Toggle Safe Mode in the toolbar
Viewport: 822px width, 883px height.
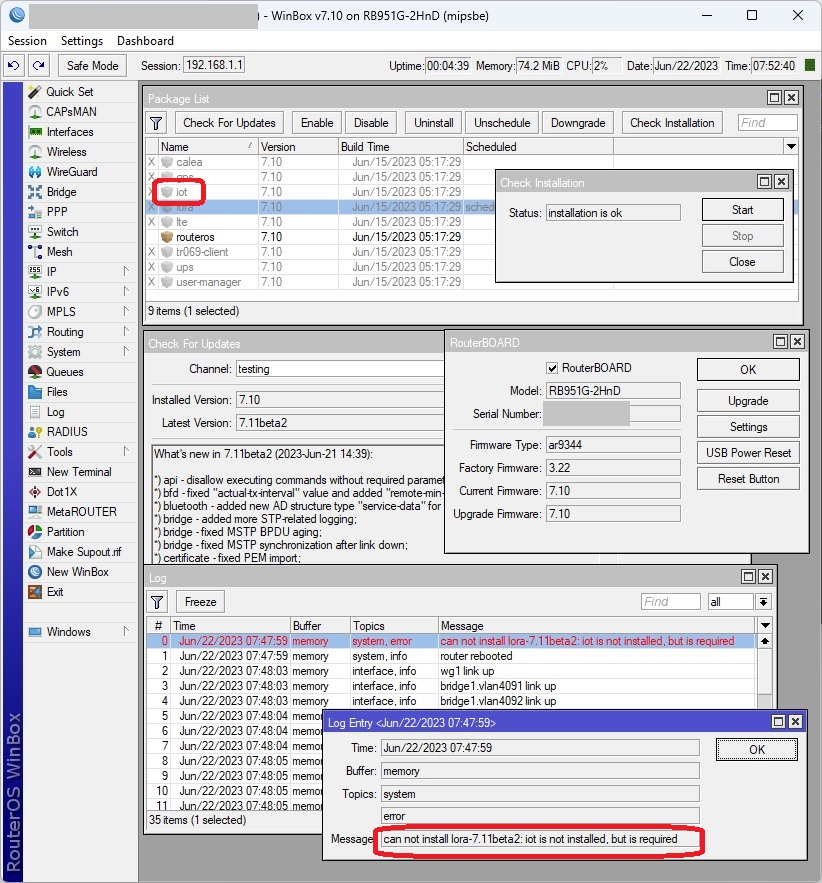92,65
